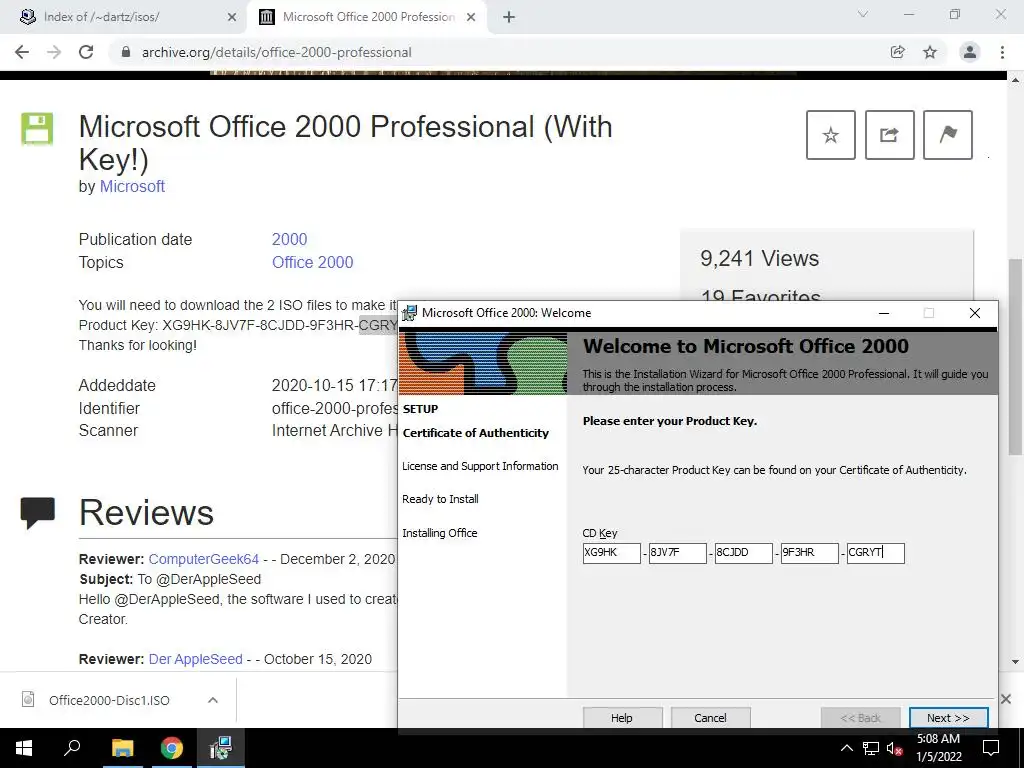The width and height of the screenshot is (1024, 768).
Task: Click the green floppy software icon
Action: point(37,129)
